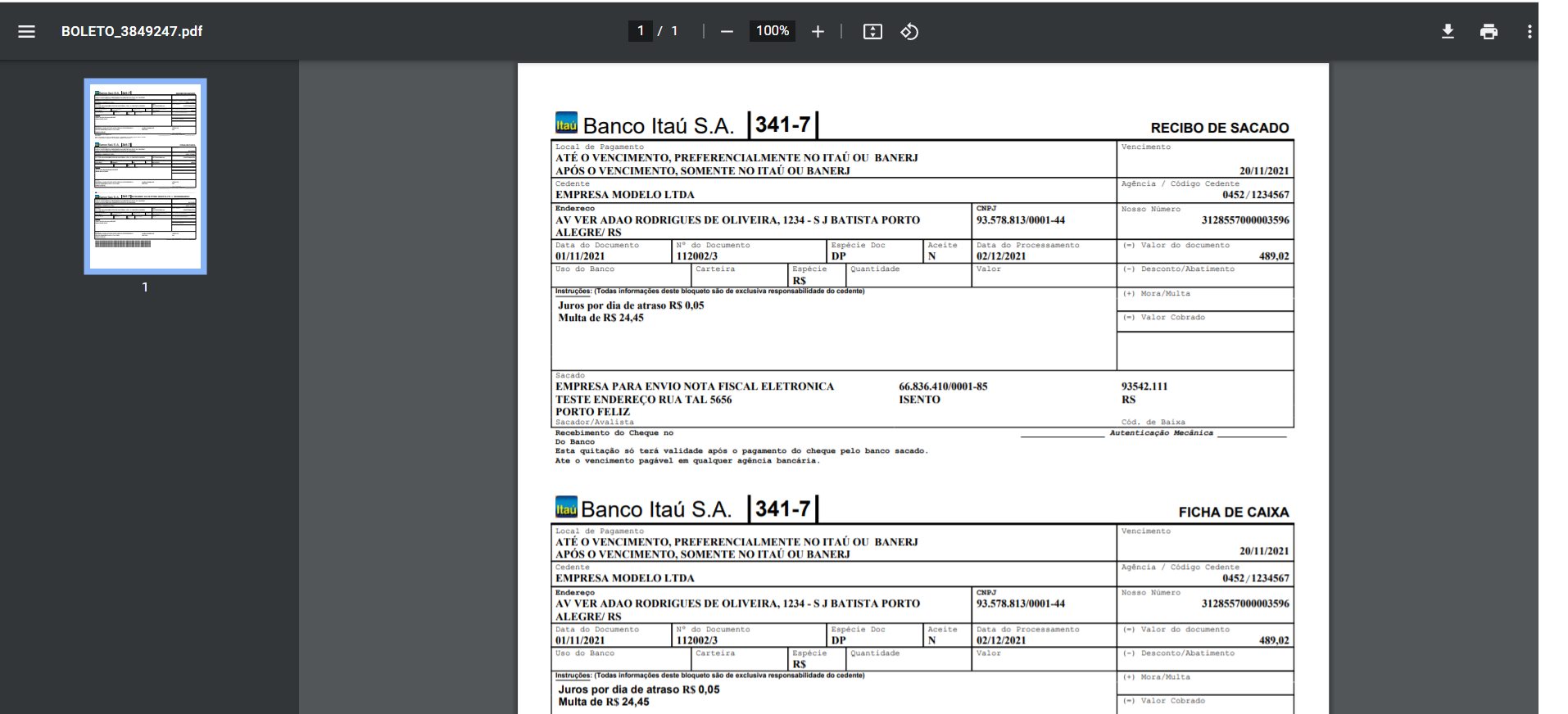1568x714 pixels.
Task: Click bank code 341-7 in Ficha de Caixa
Action: tap(782, 508)
